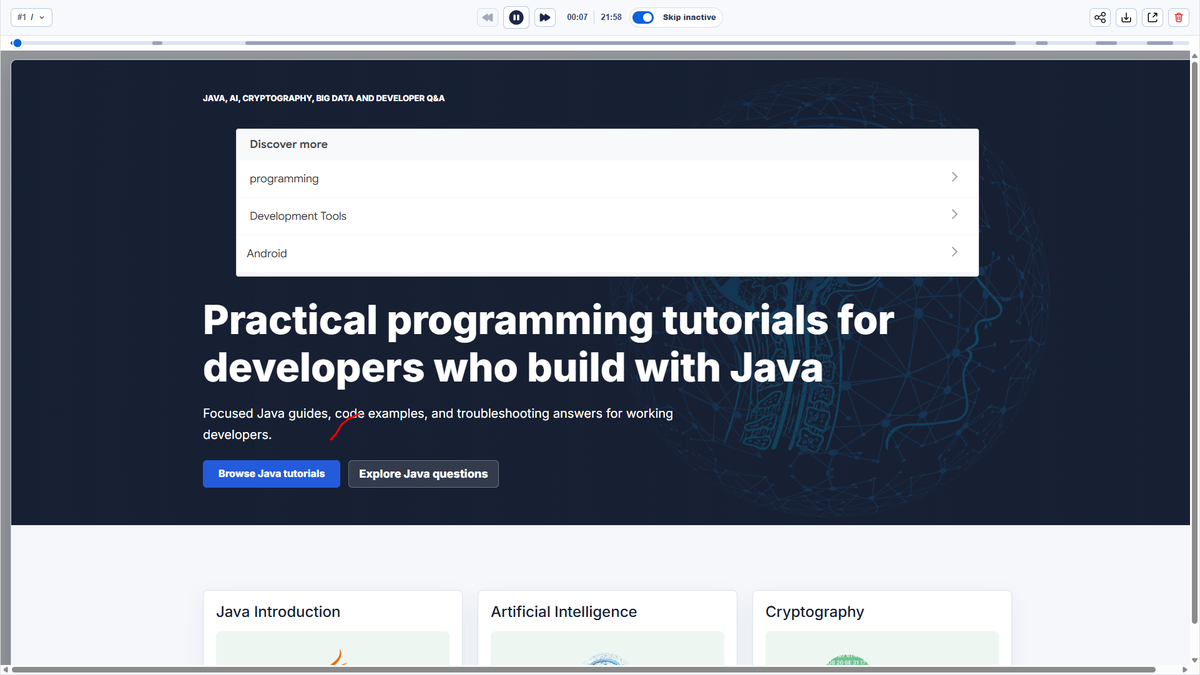
Task: Open the Development Tools row under Discover more
Action: 607,216
